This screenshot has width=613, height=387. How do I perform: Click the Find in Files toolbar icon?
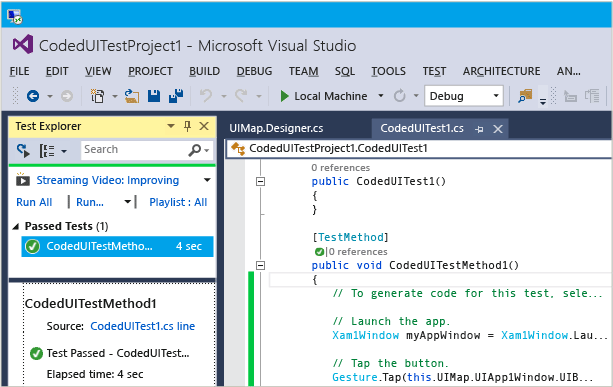tap(525, 96)
